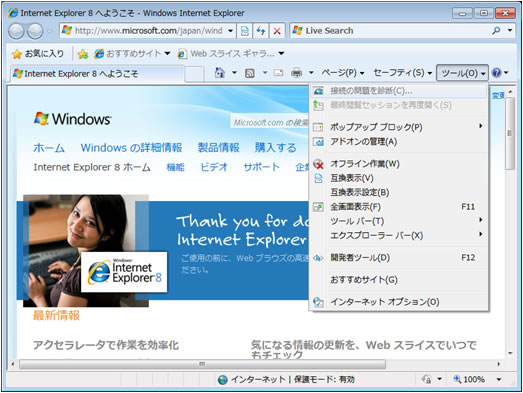
Task: Open the おすすめサイト favorites bar item
Action: tap(132, 53)
